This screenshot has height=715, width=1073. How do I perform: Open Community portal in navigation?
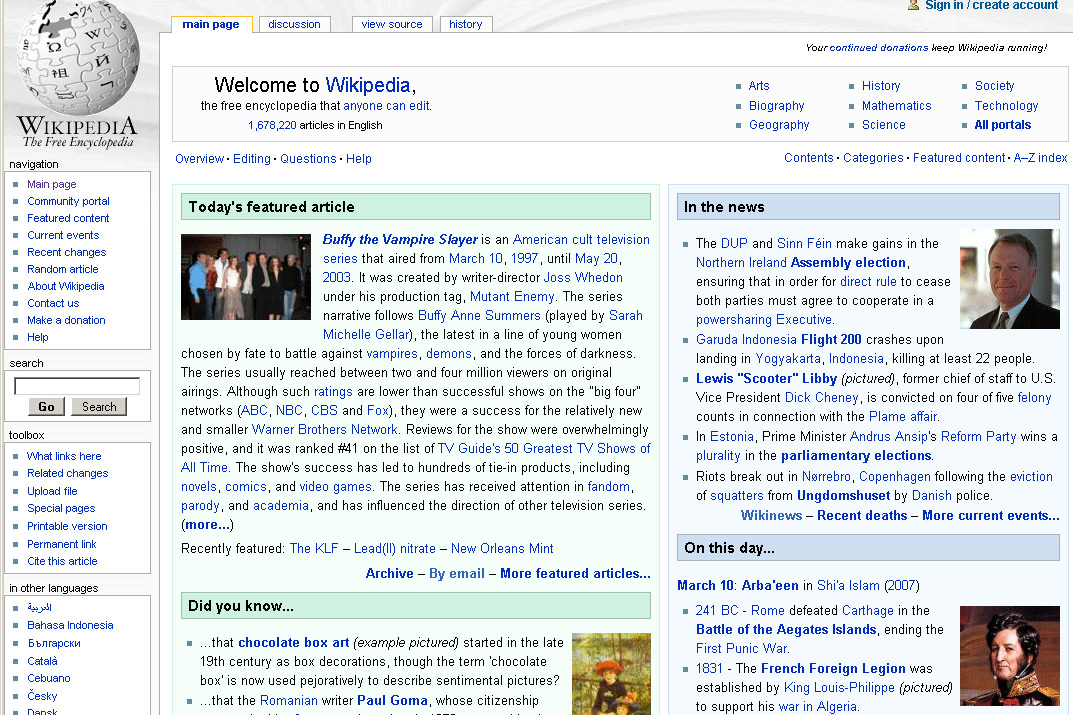click(68, 201)
